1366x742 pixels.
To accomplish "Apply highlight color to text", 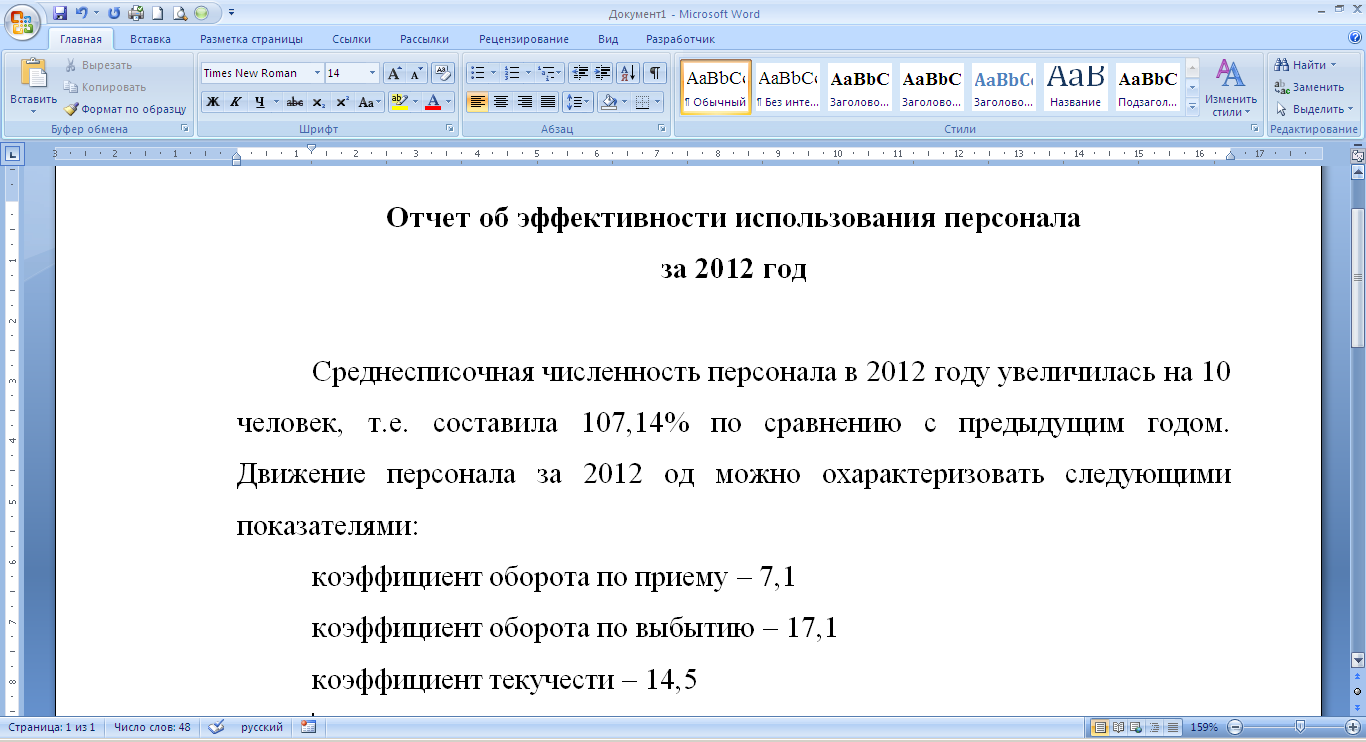I will pyautogui.click(x=399, y=102).
